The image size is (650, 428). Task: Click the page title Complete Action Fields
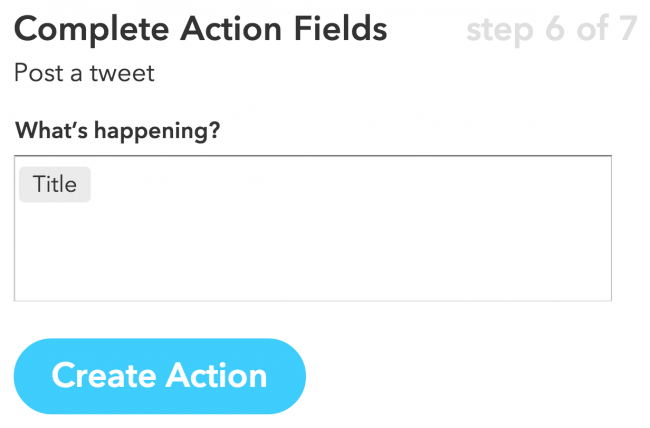coord(200,30)
